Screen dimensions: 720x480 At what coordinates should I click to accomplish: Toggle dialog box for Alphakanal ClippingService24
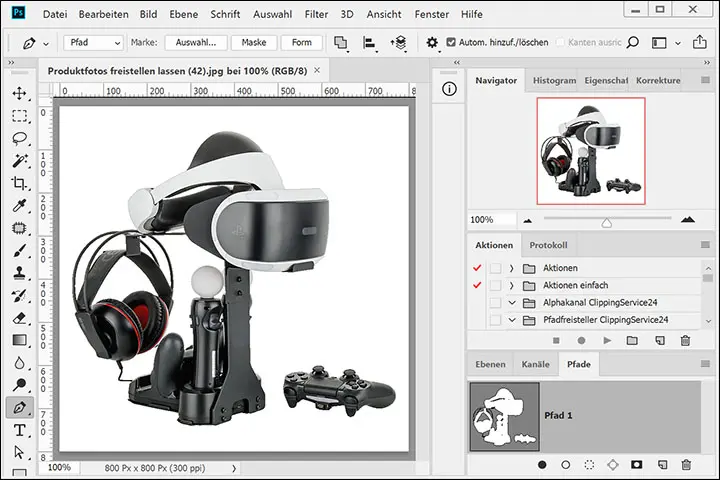click(495, 302)
